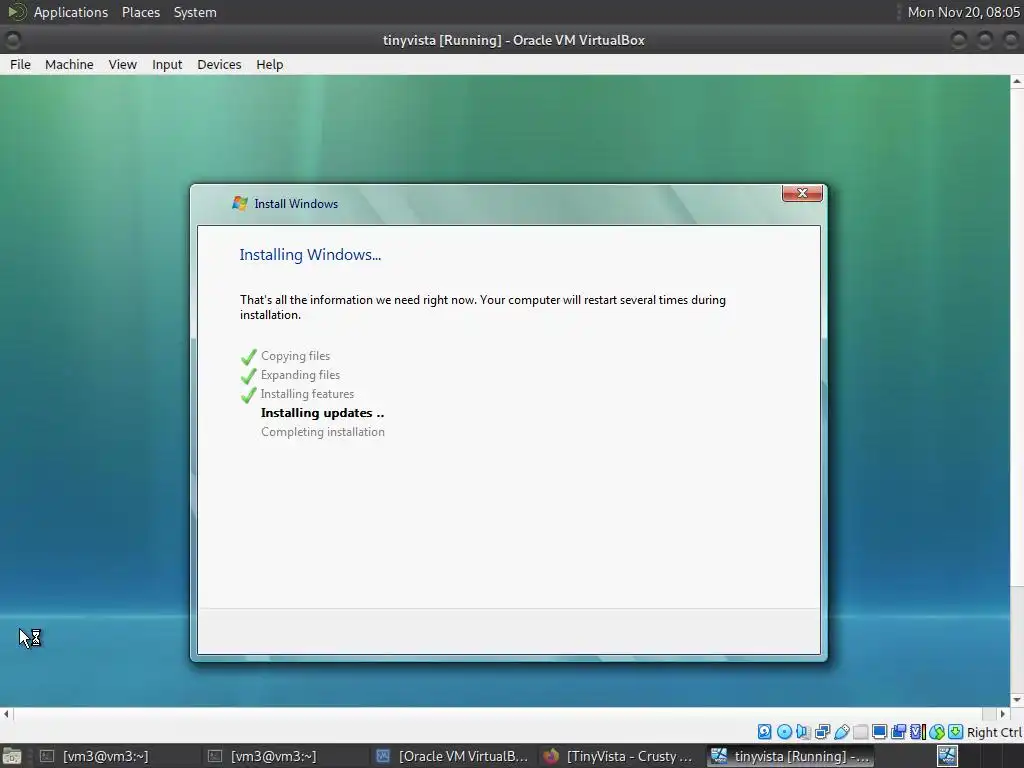The image size is (1024, 768).
Task: Click the vertical scrollbar up arrow
Action: [1017, 82]
